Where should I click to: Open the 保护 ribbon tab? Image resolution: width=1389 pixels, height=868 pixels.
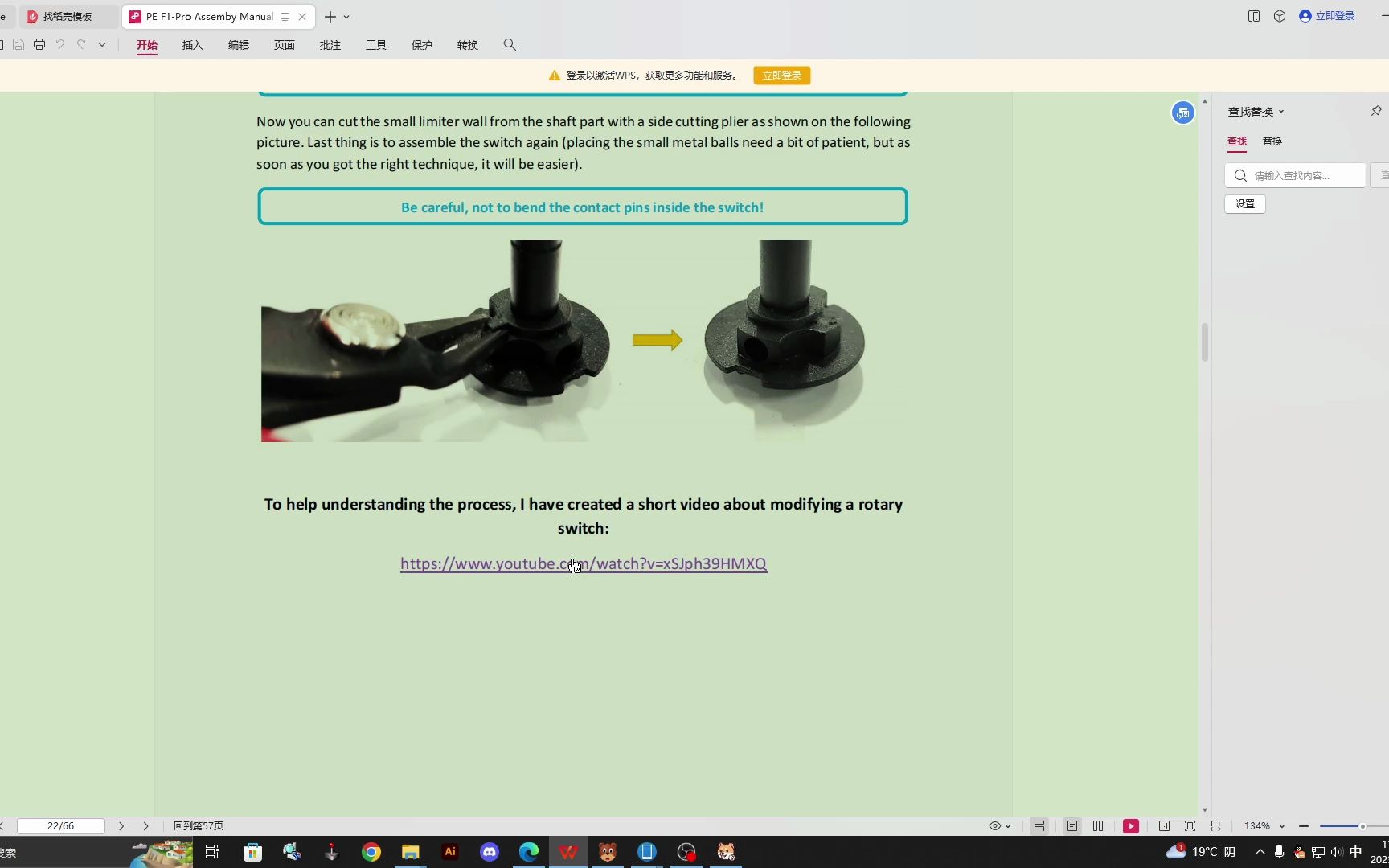pos(422,45)
